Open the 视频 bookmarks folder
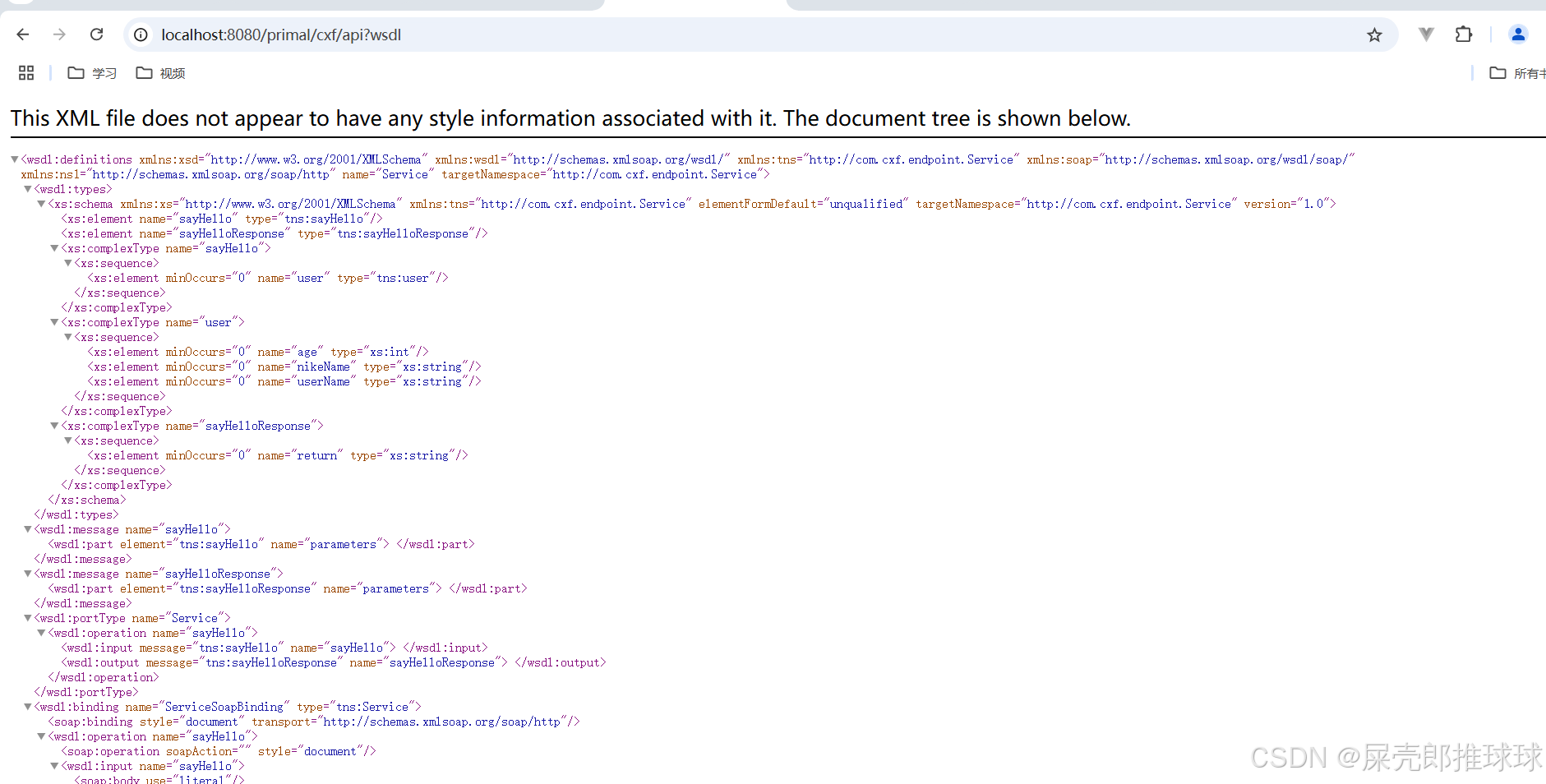 (x=160, y=72)
